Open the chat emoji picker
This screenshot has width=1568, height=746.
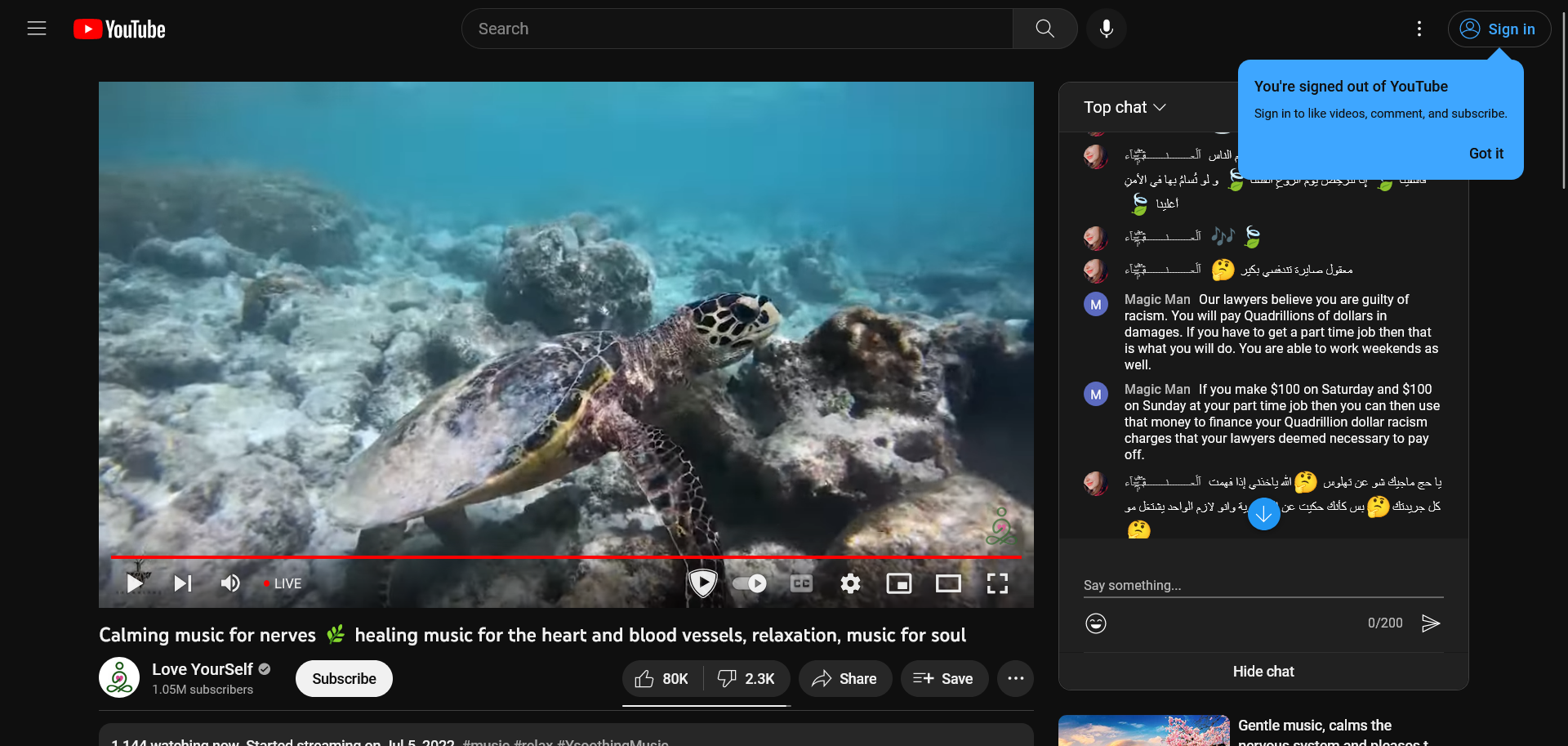(1096, 623)
